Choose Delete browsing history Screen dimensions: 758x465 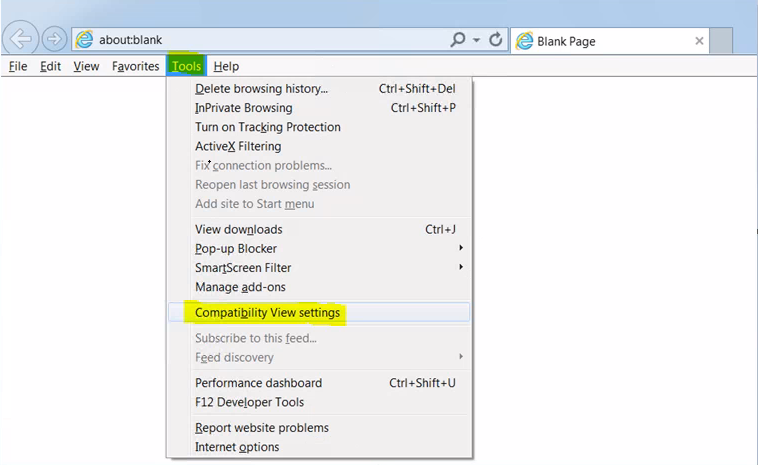319,89
